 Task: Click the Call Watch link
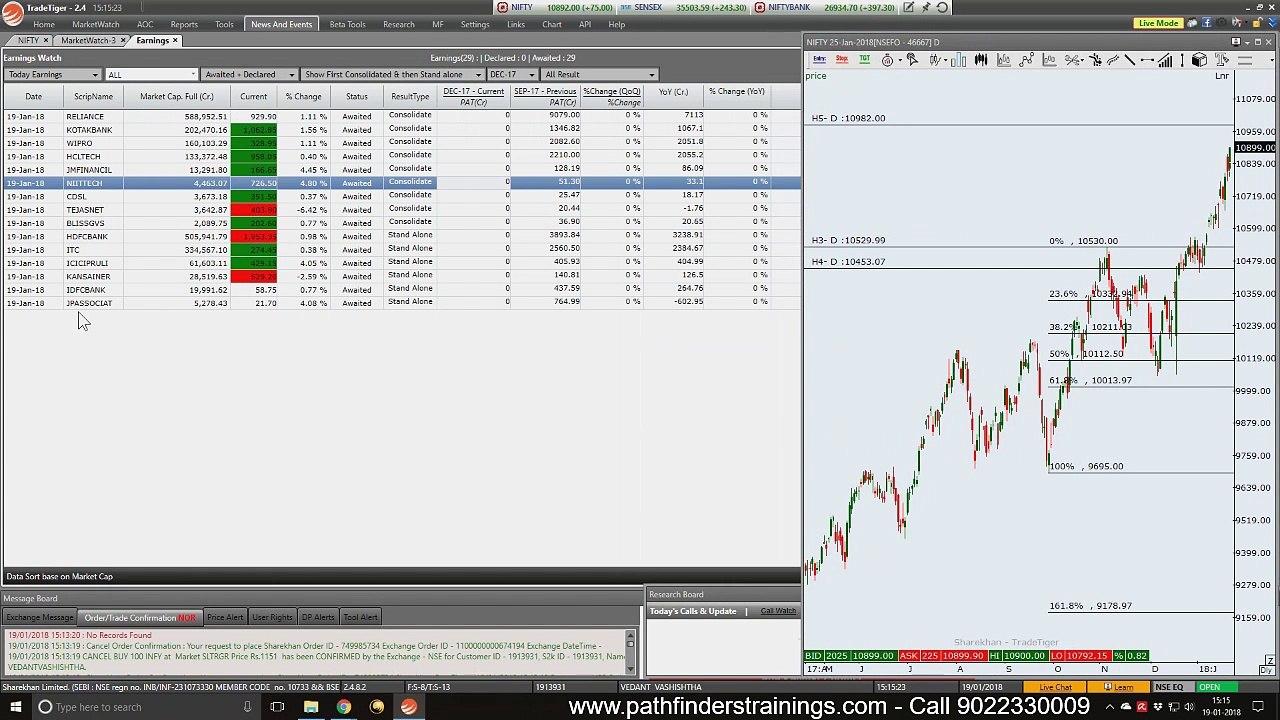pyautogui.click(x=778, y=611)
